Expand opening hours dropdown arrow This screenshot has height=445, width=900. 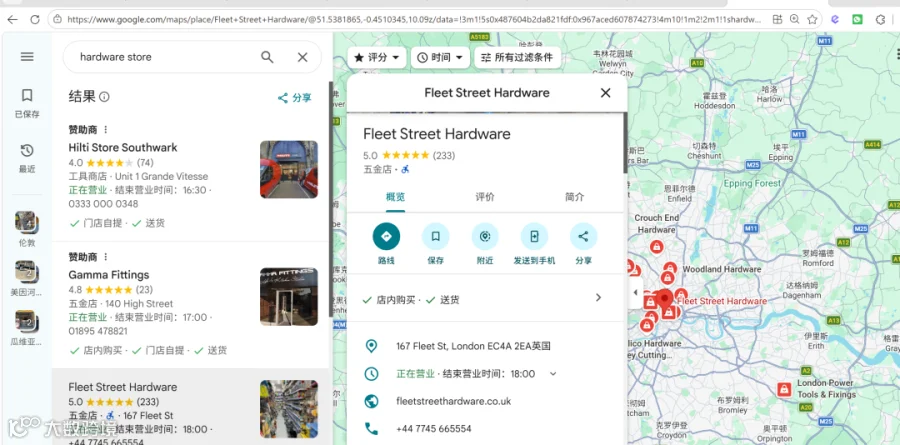tap(553, 374)
